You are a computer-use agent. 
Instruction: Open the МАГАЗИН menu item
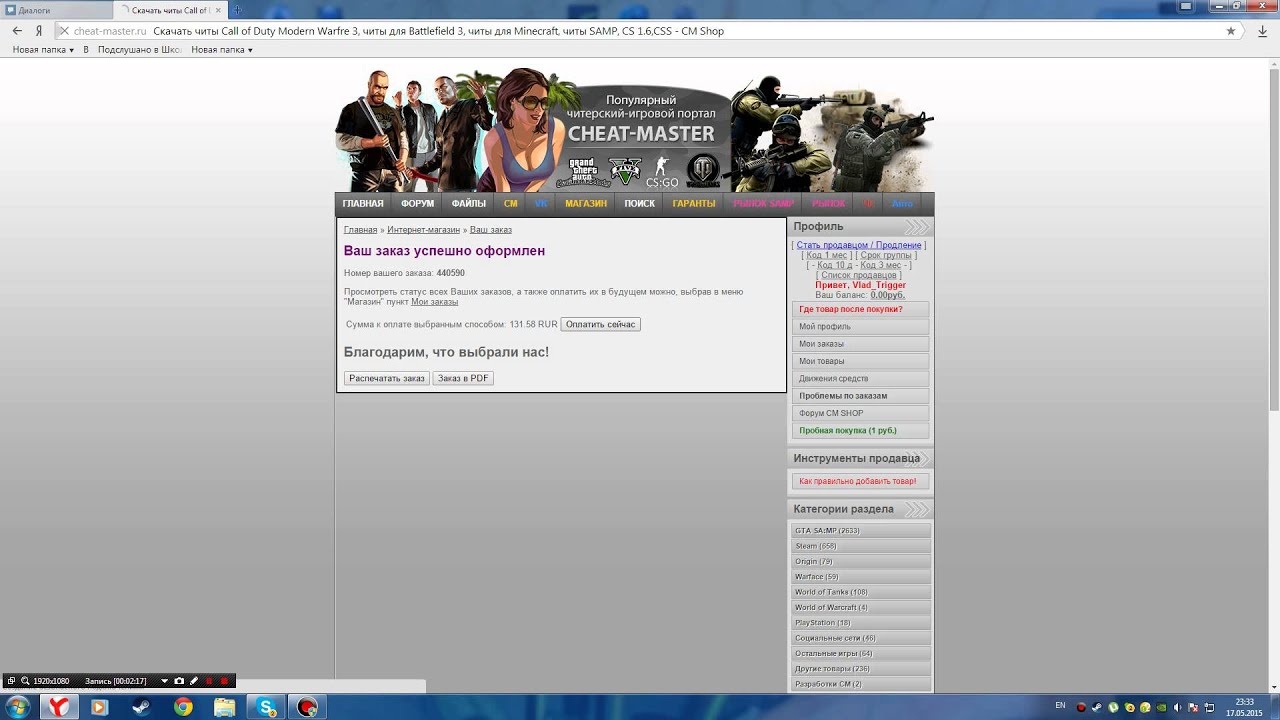(586, 204)
